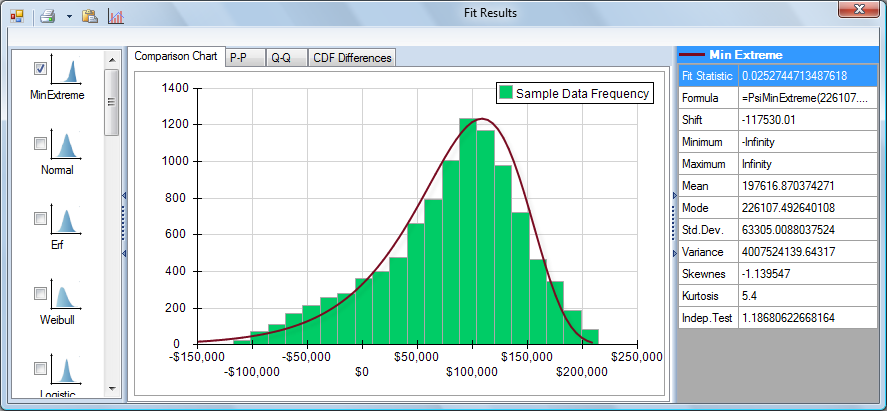Screen dimensions: 887x411
Task: Uncheck the MinExtreme distribution checkbox
Action: click(41, 69)
